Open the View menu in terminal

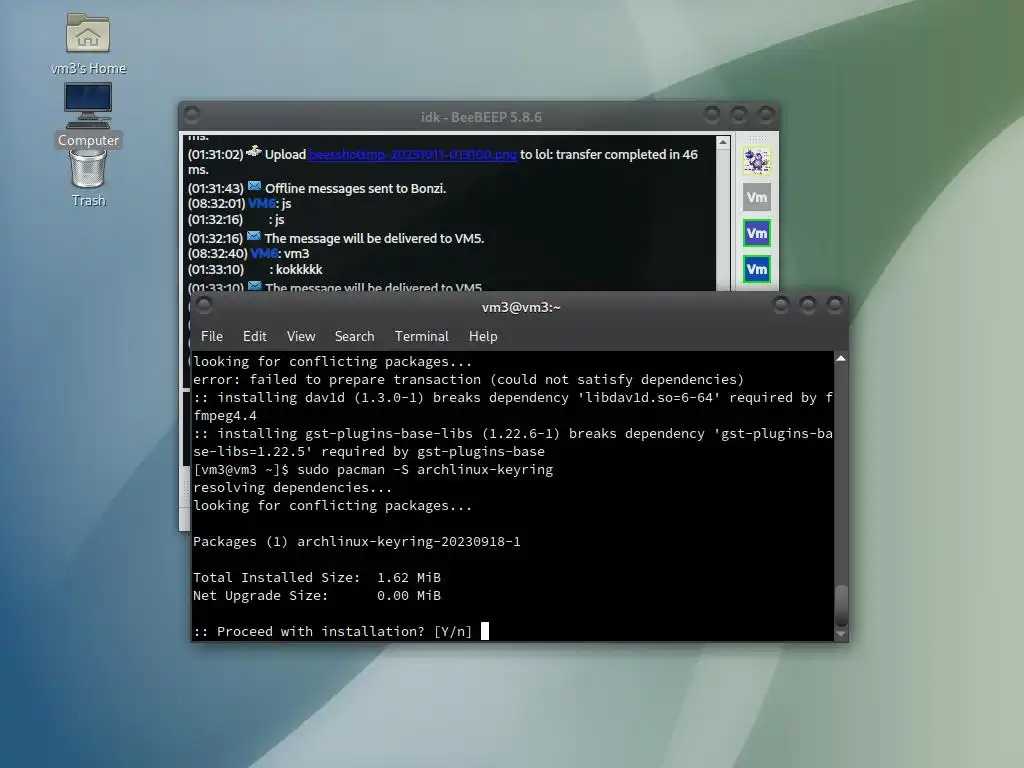(x=300, y=336)
